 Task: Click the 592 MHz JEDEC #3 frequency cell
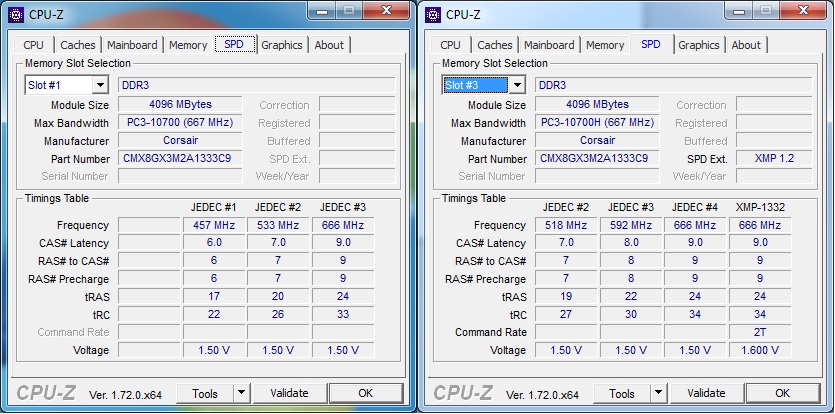[x=631, y=225]
